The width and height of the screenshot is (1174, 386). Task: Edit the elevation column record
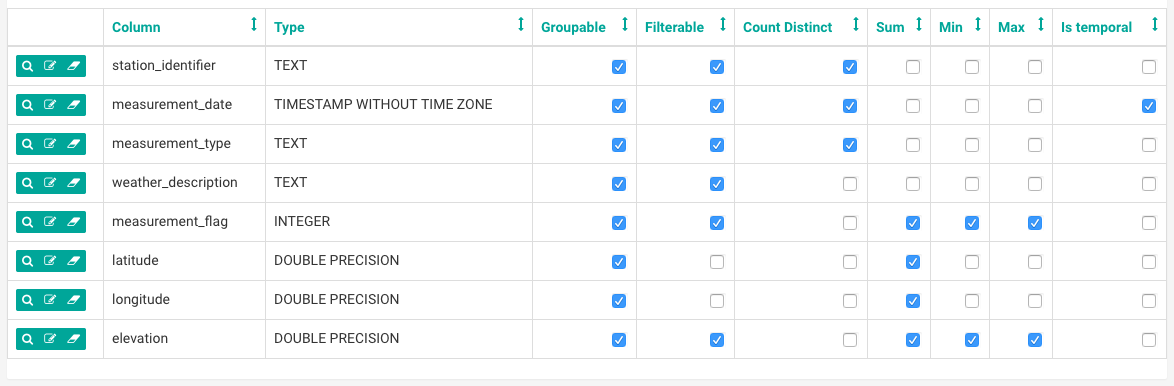pos(50,339)
